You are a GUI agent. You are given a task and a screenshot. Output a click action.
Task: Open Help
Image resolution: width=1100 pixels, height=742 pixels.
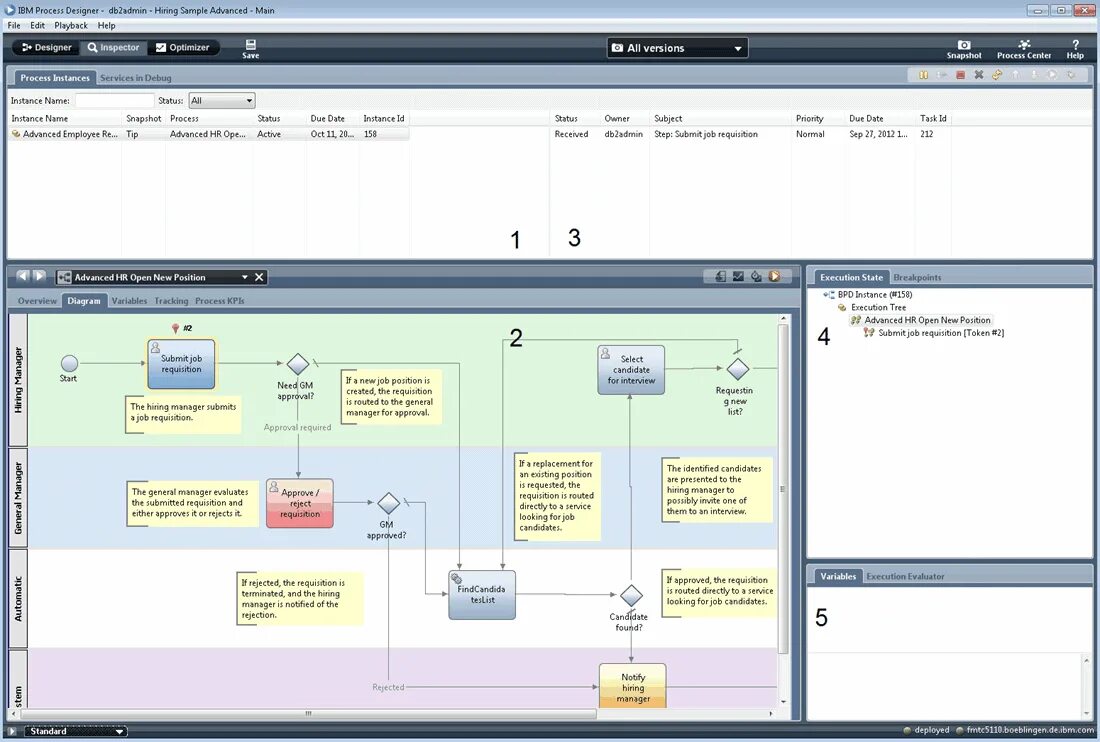click(x=1075, y=49)
